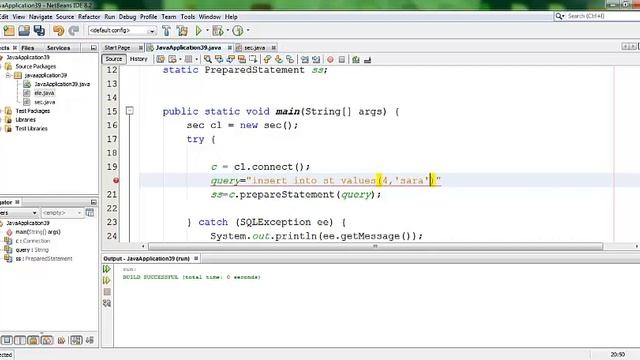Select Test Libraries in project tree
This screenshot has width=640, height=360.
(31, 129)
